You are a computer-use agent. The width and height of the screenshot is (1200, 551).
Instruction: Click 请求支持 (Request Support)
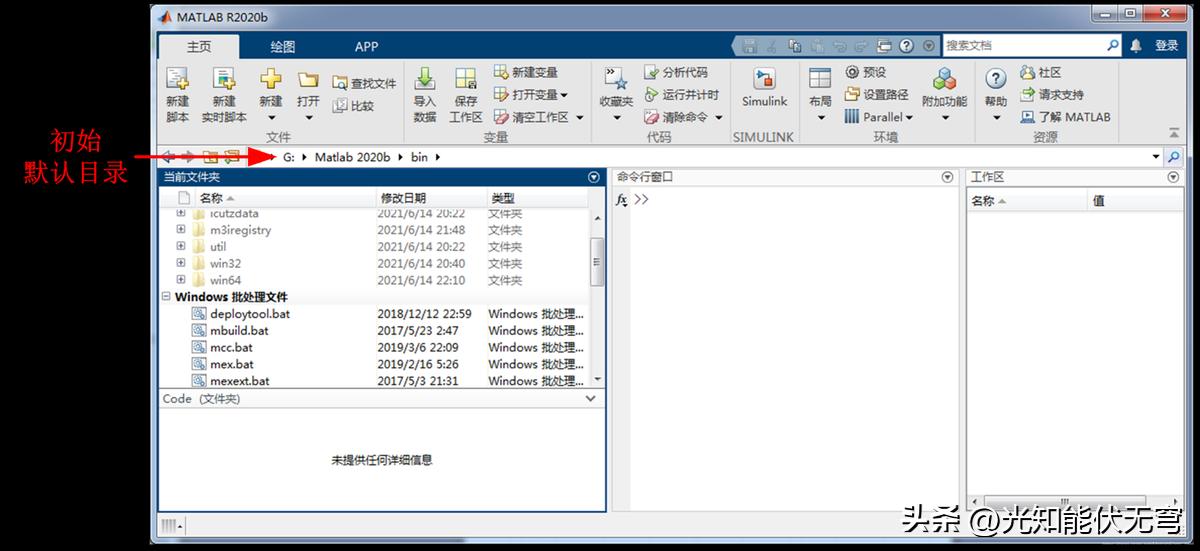[1051, 94]
